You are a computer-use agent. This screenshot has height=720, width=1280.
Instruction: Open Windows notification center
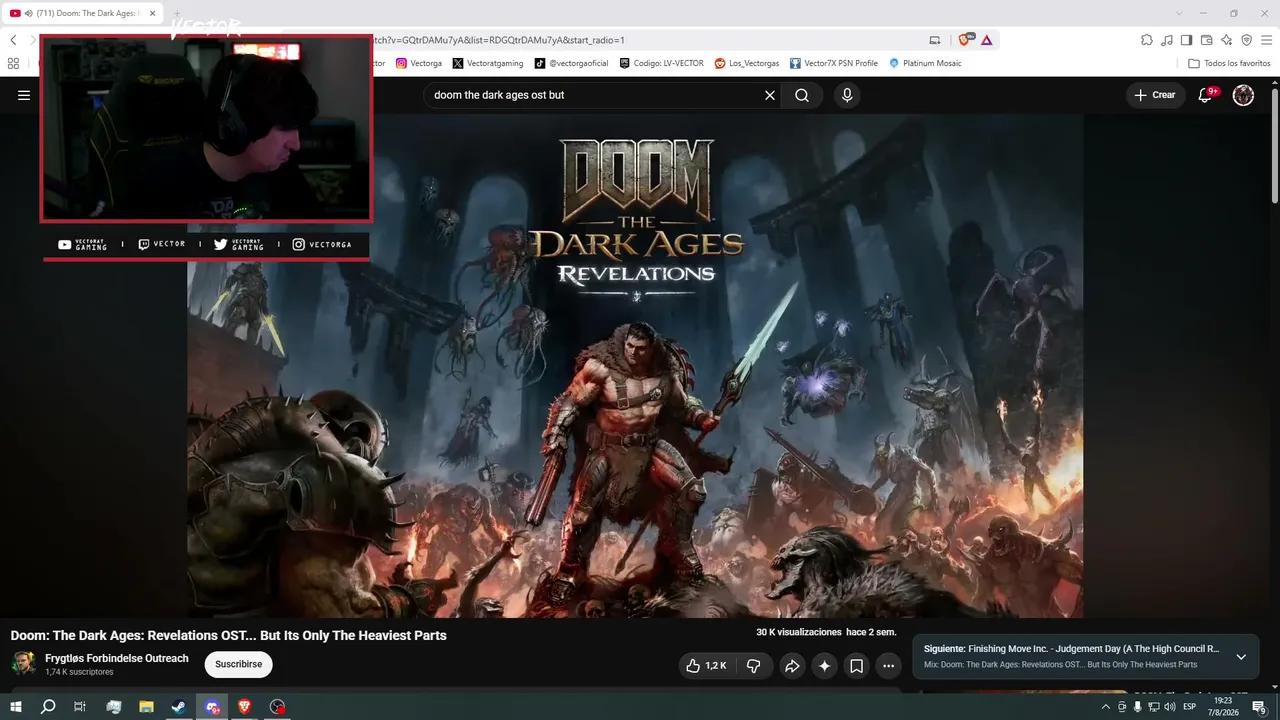point(1259,707)
